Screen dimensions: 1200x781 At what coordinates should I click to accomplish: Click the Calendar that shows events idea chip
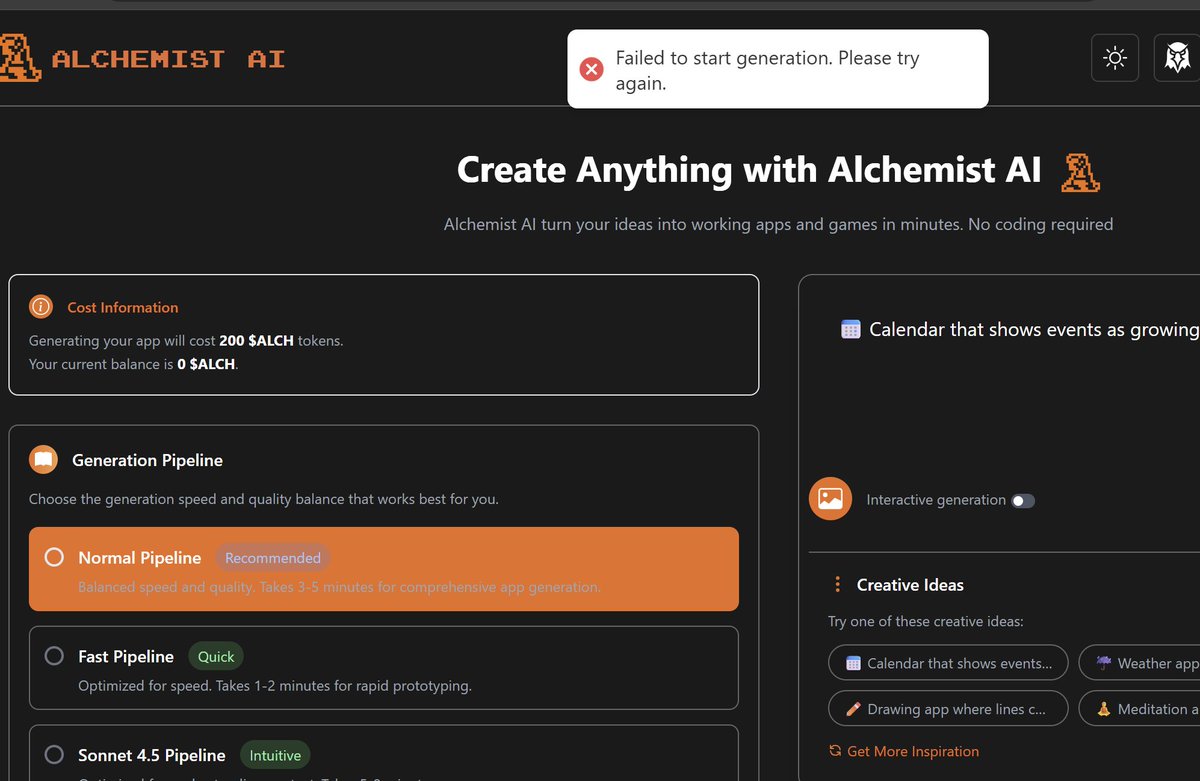pos(948,662)
